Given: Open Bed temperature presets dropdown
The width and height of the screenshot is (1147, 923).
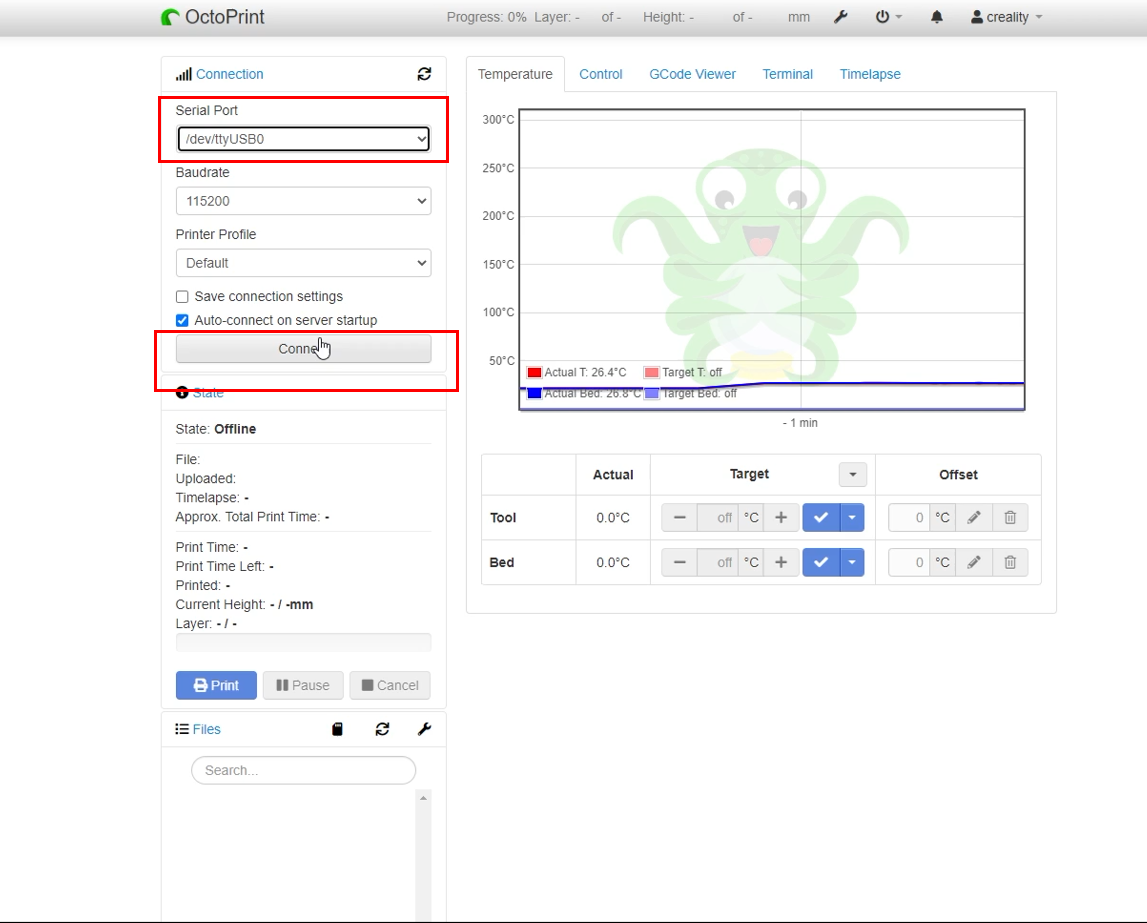Looking at the screenshot, I should (852, 562).
